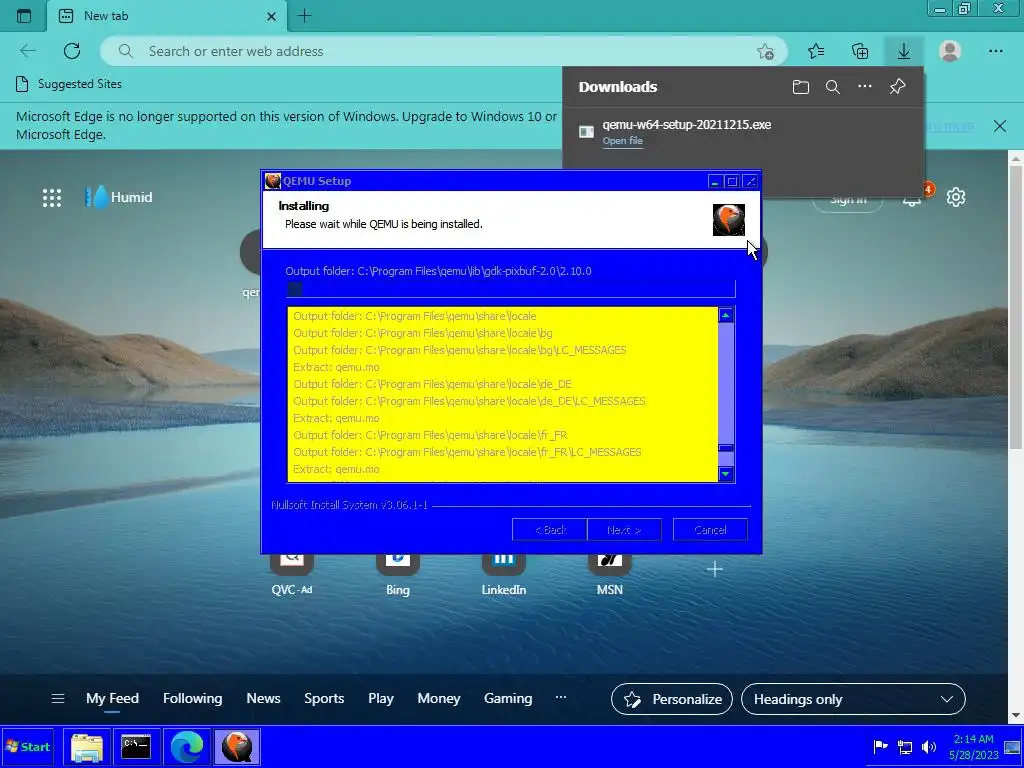This screenshot has width=1024, height=768.
Task: Open File Explorer from taskbar
Action: pyautogui.click(x=87, y=747)
